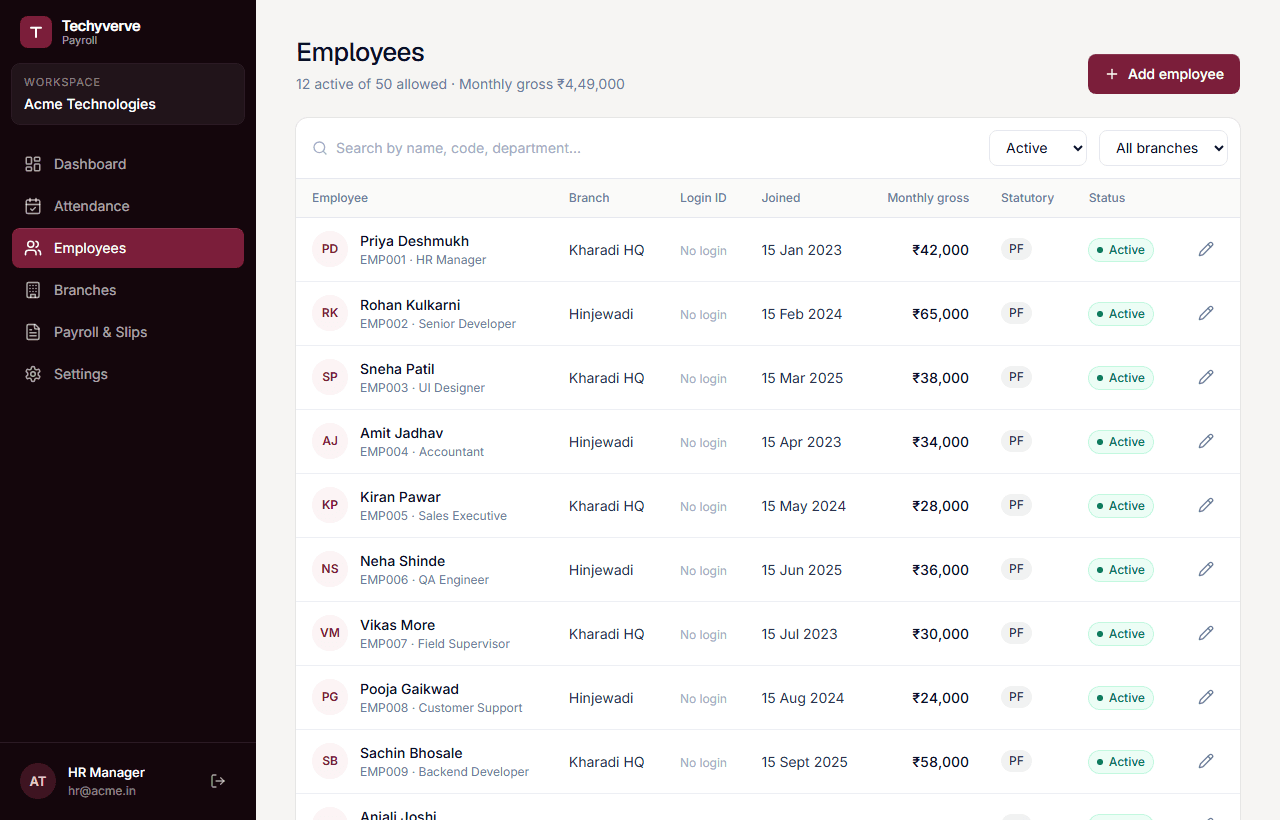The width and height of the screenshot is (1280, 820).
Task: Open Payroll & Slips section
Action: point(128,332)
